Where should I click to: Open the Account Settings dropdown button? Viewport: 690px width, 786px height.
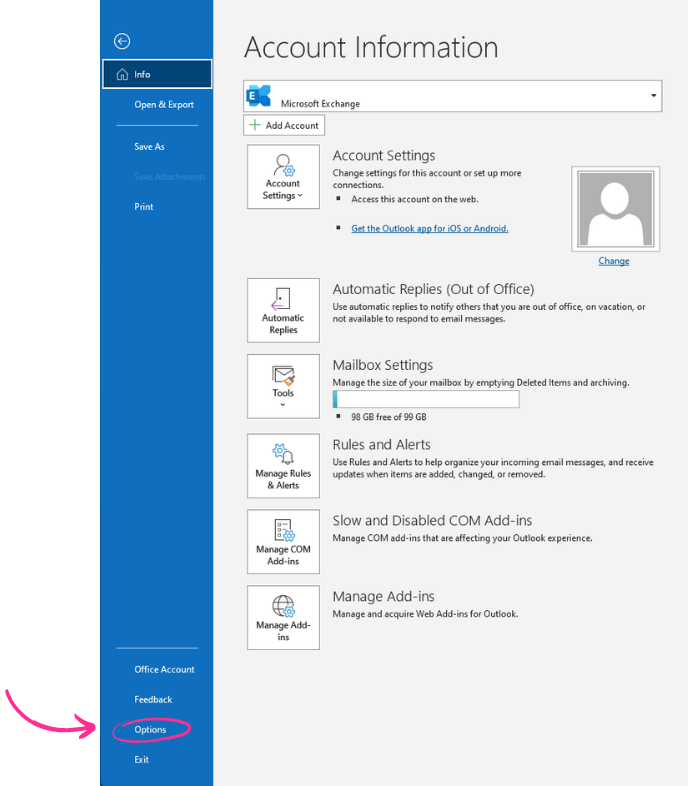[283, 177]
